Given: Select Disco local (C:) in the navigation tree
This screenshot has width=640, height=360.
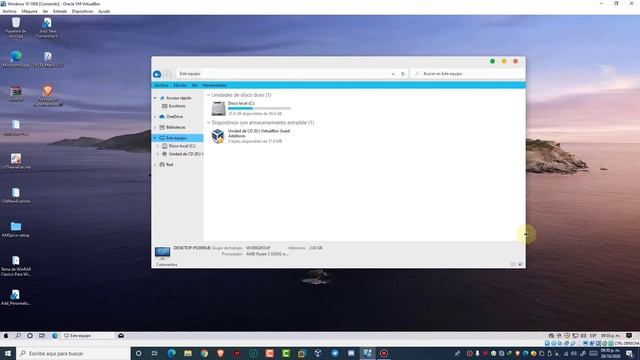Looking at the screenshot, I should coord(179,146).
